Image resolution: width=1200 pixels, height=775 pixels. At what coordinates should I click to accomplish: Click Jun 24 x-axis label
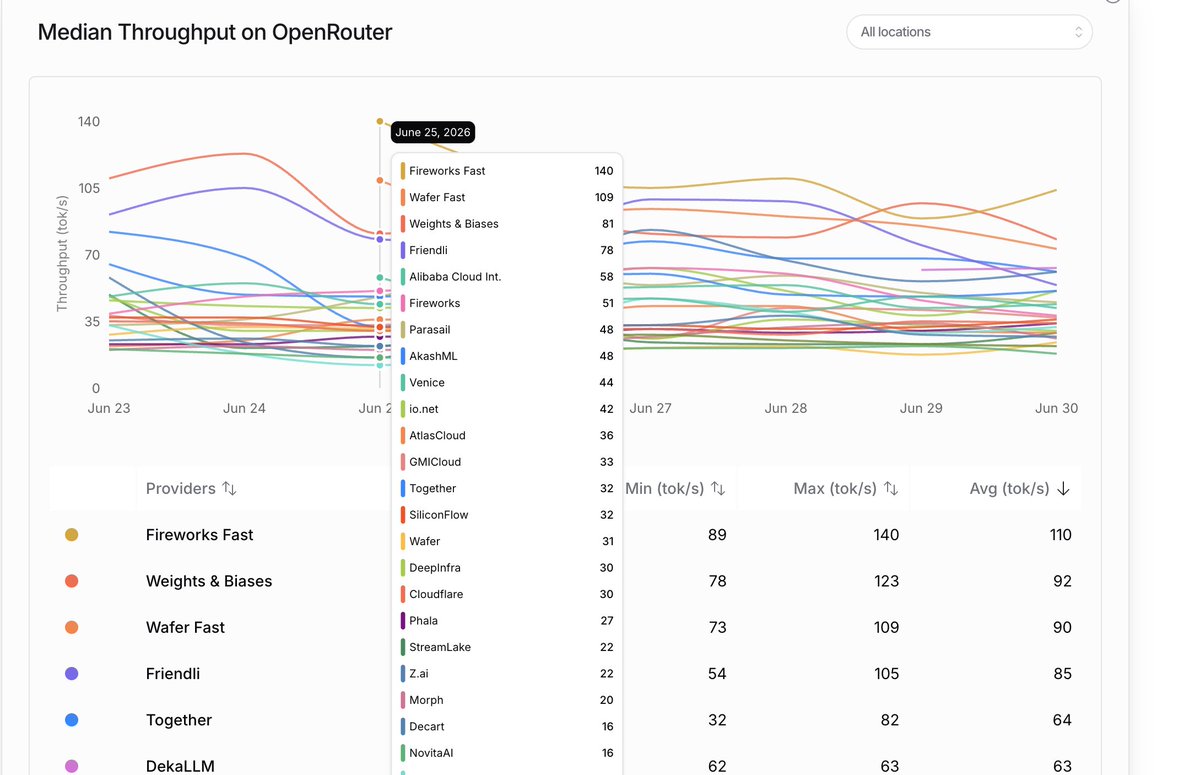coord(244,408)
